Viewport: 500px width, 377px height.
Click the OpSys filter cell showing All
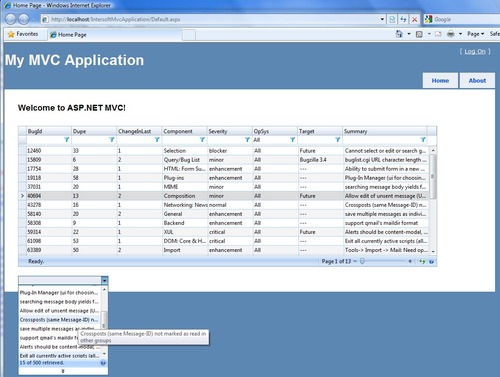pos(271,140)
